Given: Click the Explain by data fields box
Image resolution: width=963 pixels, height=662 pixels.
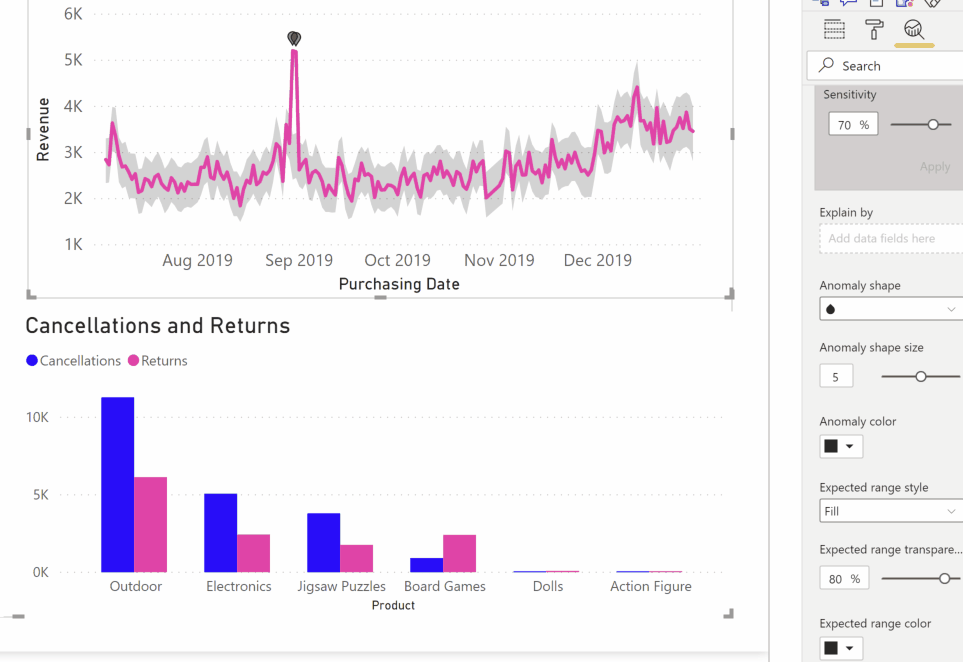Looking at the screenshot, I should [x=890, y=239].
